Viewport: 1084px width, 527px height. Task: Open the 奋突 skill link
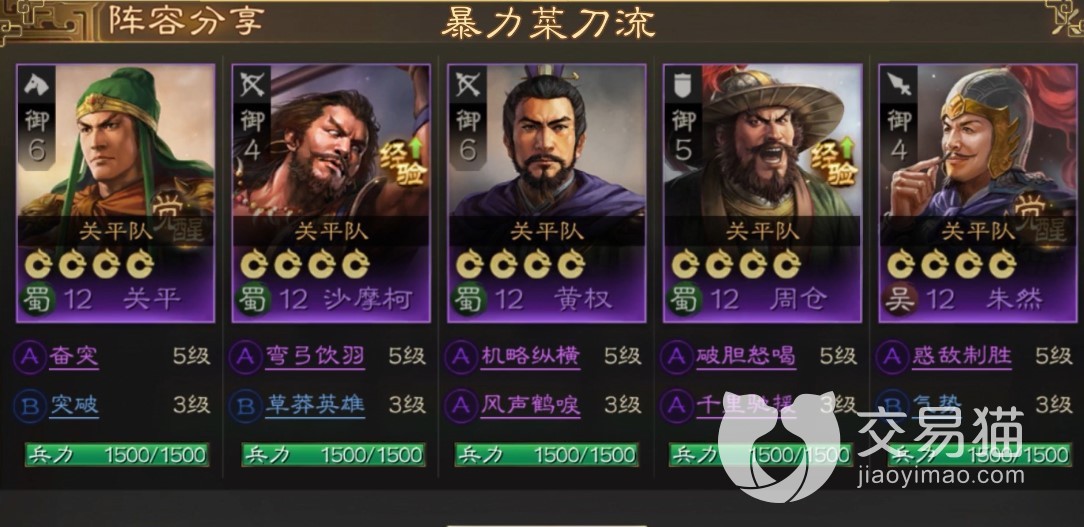tap(73, 356)
